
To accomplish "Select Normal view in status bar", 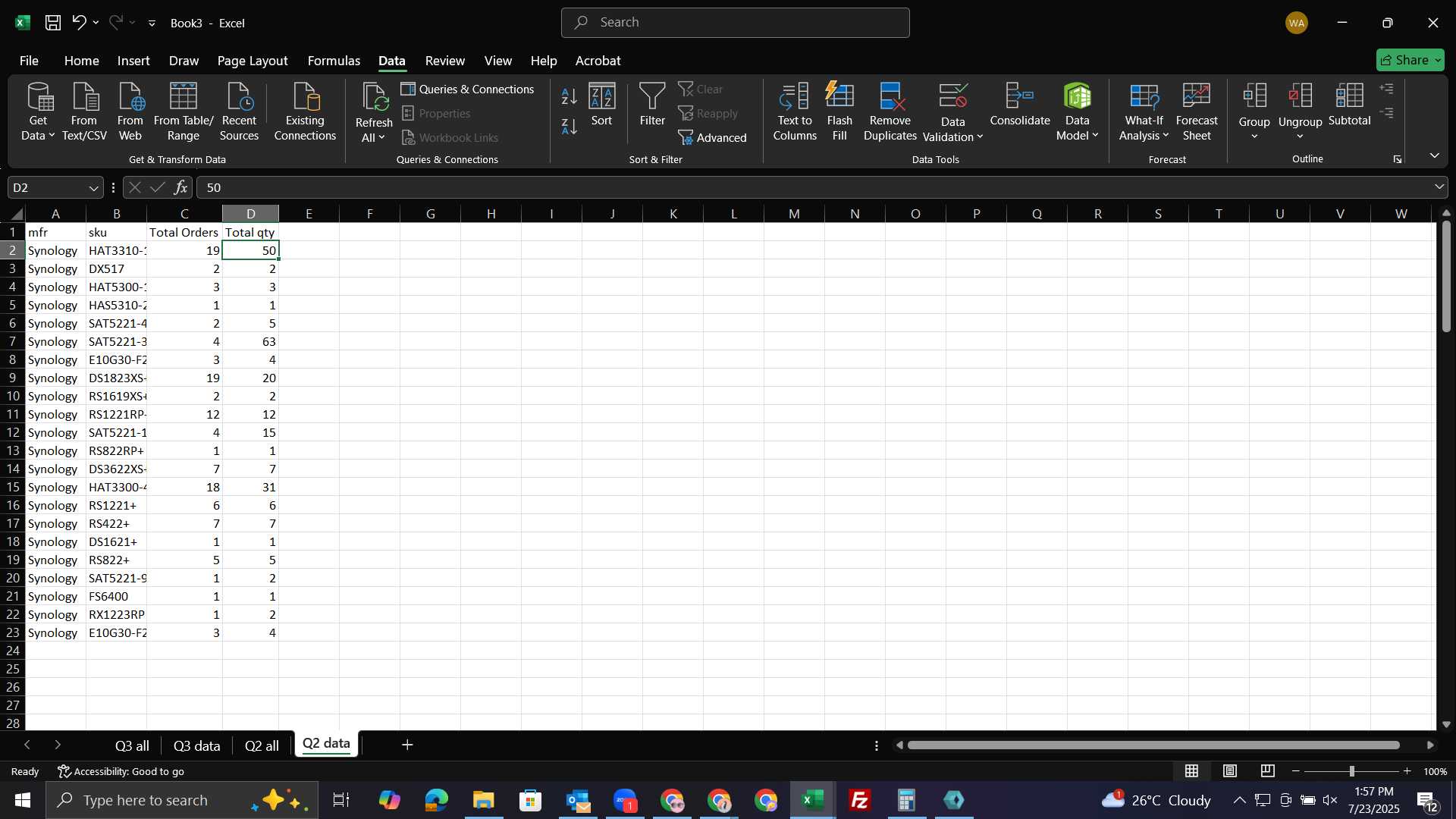I will tap(1192, 771).
